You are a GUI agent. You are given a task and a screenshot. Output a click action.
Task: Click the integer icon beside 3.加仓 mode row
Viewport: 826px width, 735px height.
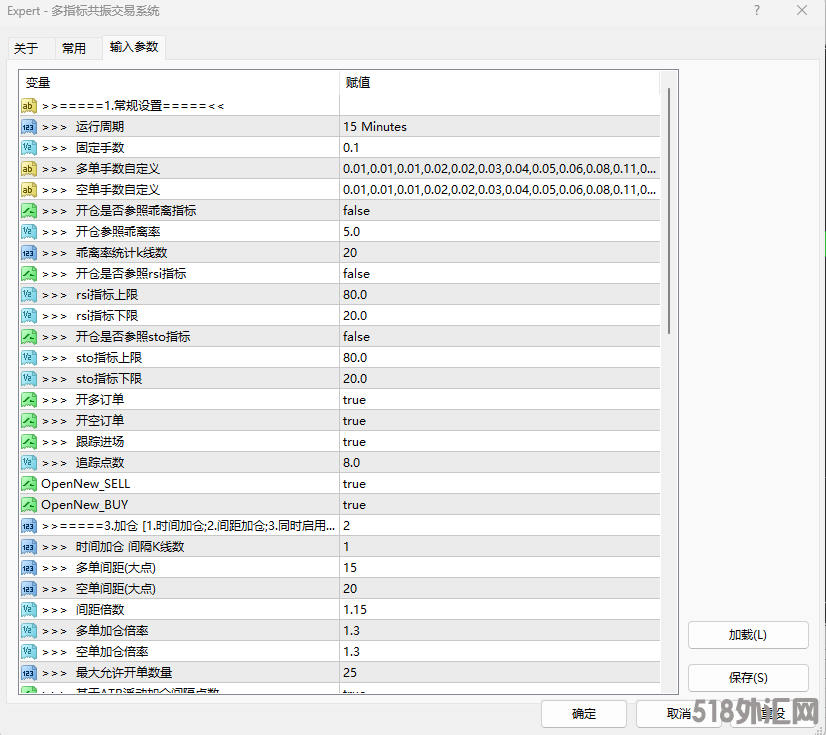point(28,526)
